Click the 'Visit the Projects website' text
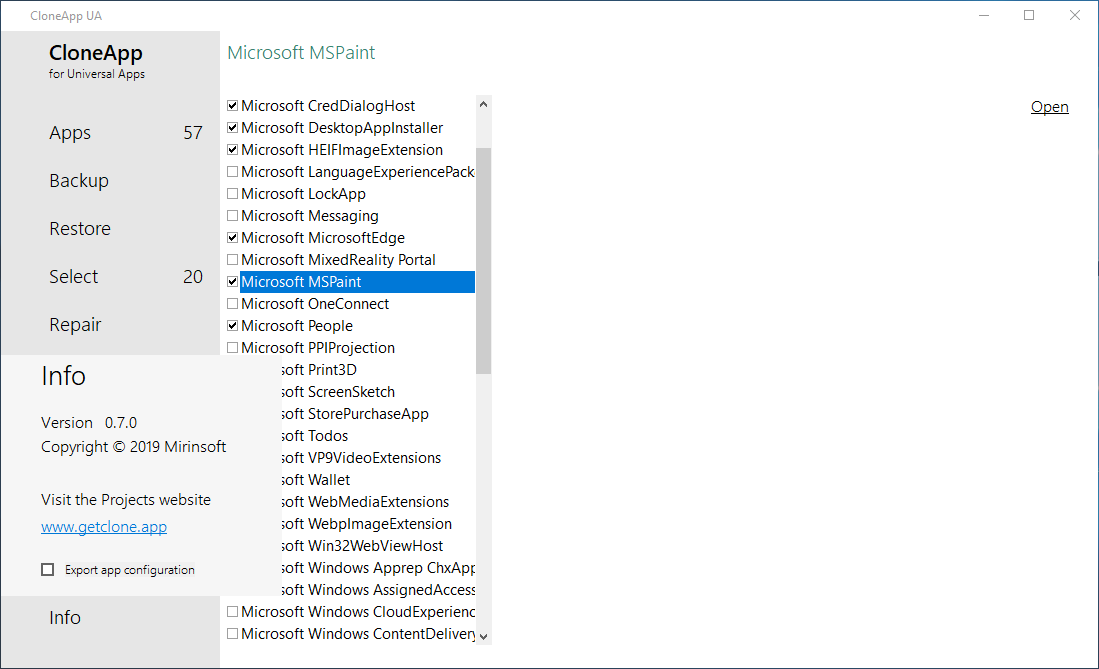Viewport: 1099px width, 669px height. click(125, 499)
